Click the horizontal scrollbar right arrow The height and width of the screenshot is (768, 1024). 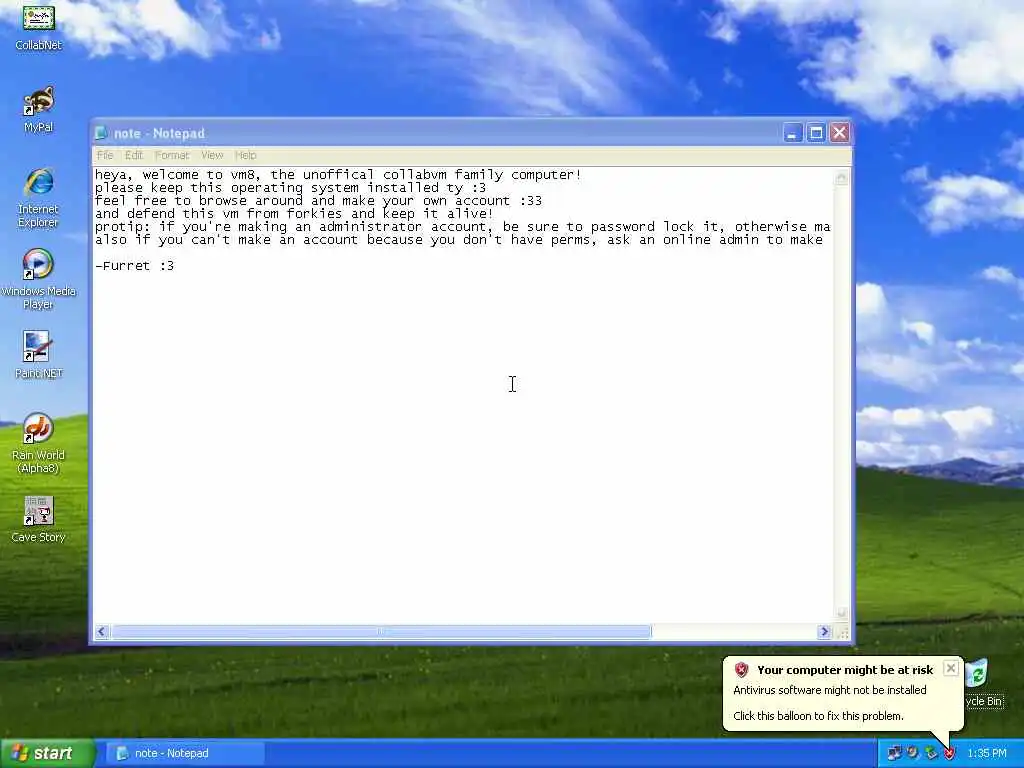click(824, 632)
